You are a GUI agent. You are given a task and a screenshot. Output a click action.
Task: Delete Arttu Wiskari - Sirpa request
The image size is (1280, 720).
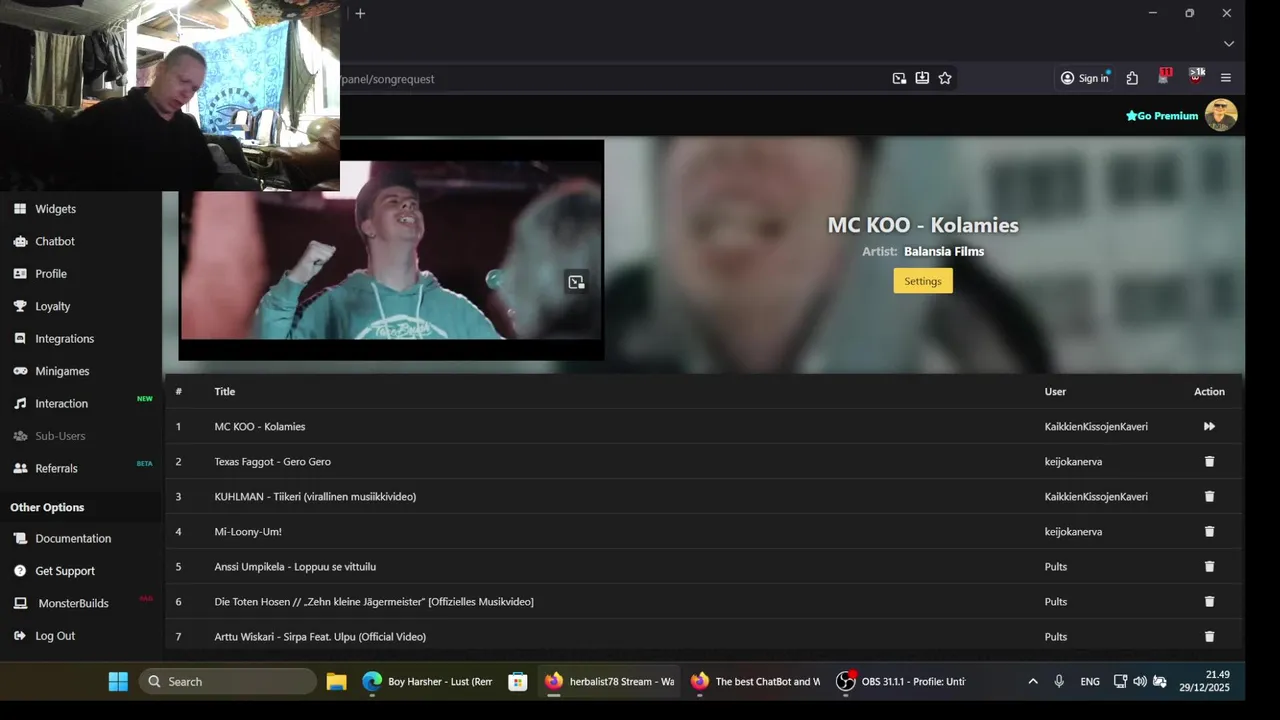pyautogui.click(x=1209, y=636)
